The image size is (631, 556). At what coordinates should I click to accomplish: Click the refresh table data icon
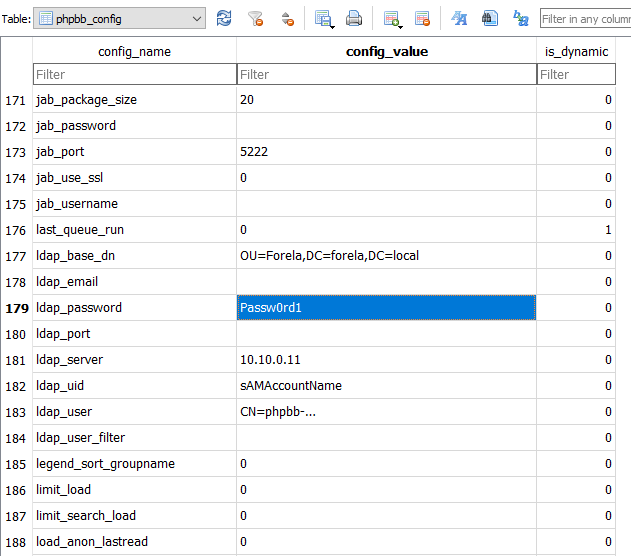click(224, 19)
